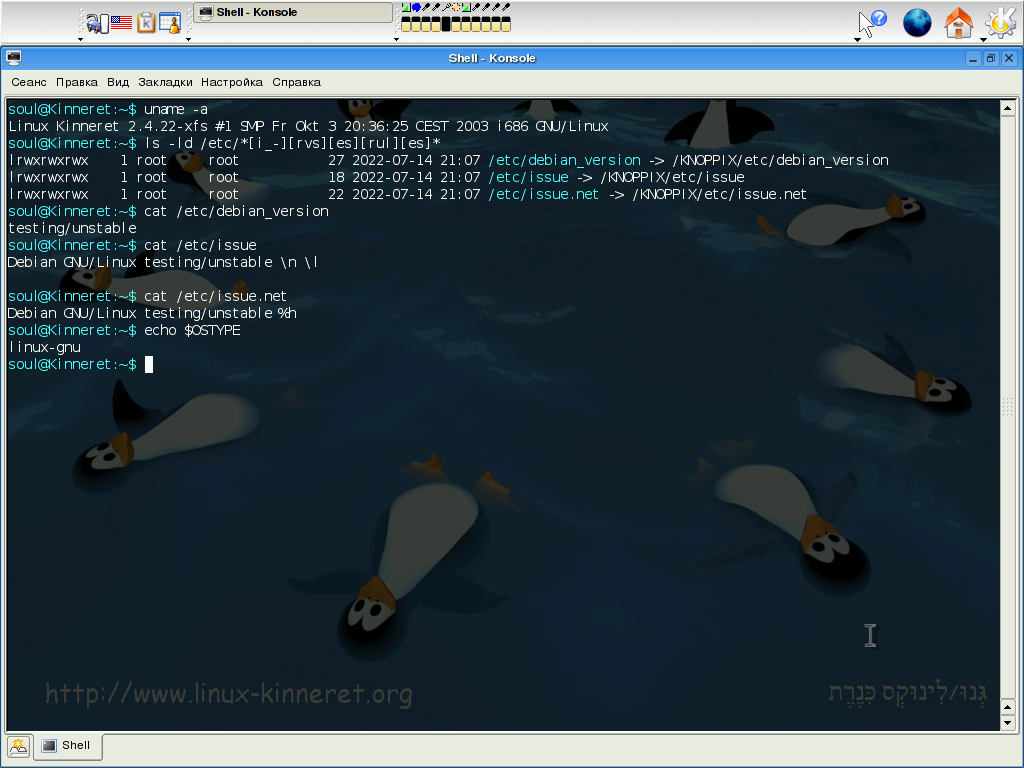Image resolution: width=1024 pixels, height=768 pixels.
Task: Close the Shell - Konsole window
Action: click(x=1008, y=58)
